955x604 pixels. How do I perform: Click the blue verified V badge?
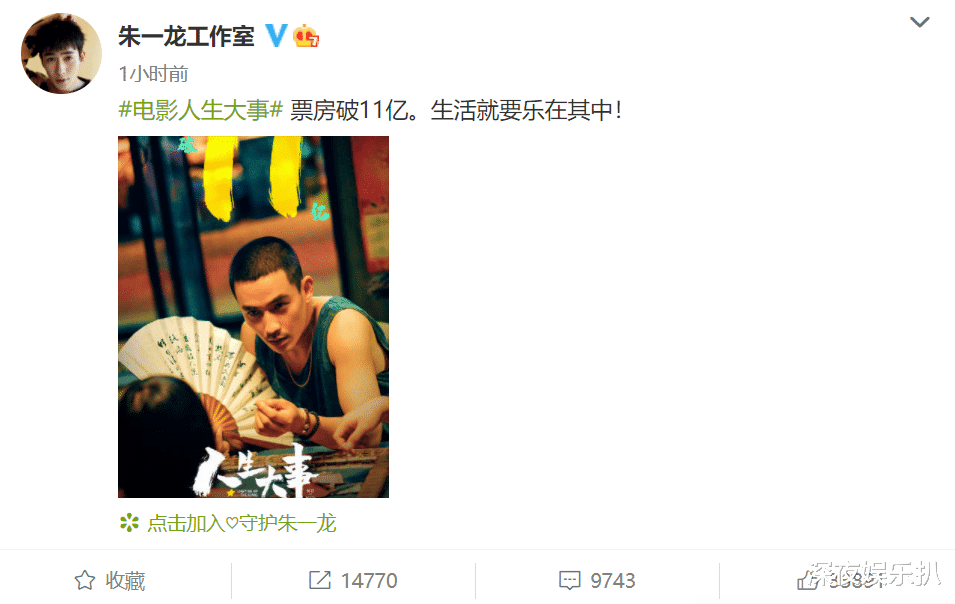[x=275, y=36]
